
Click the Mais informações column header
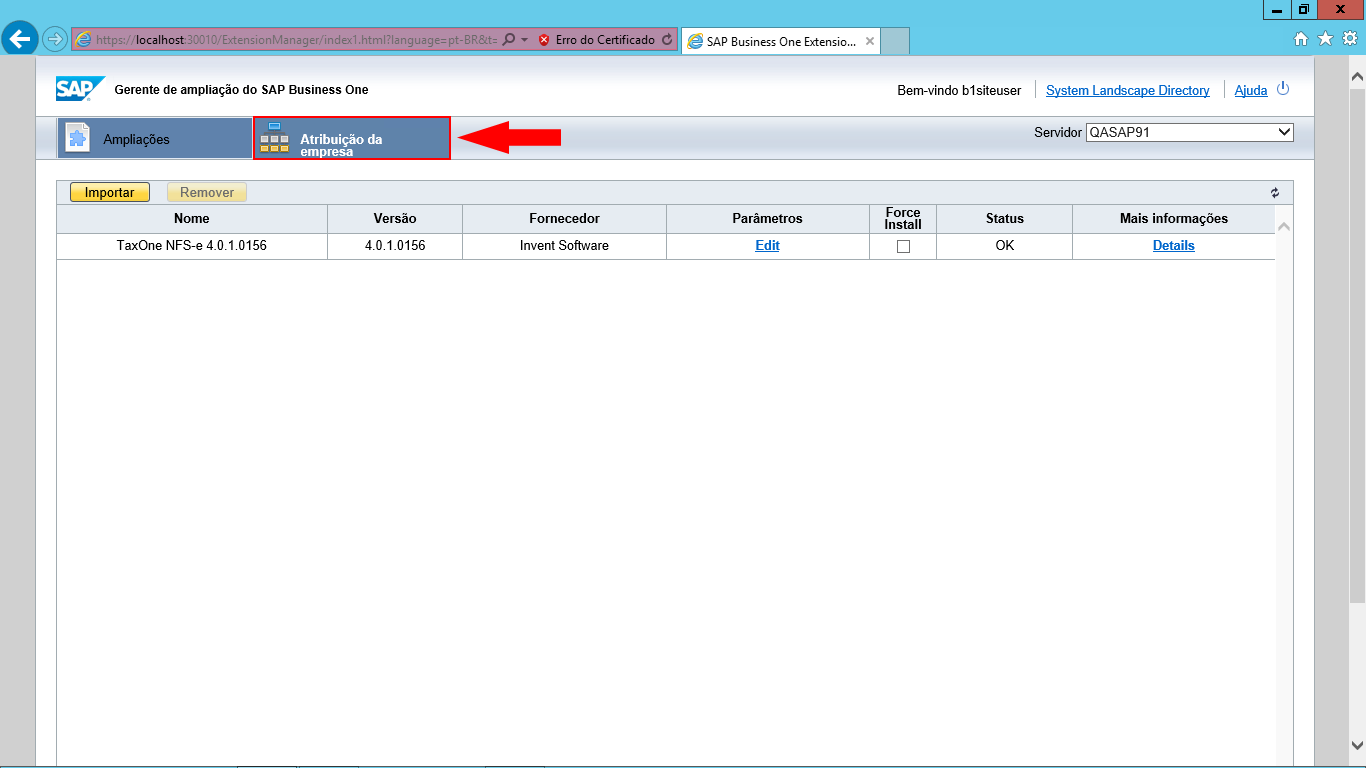point(1174,218)
